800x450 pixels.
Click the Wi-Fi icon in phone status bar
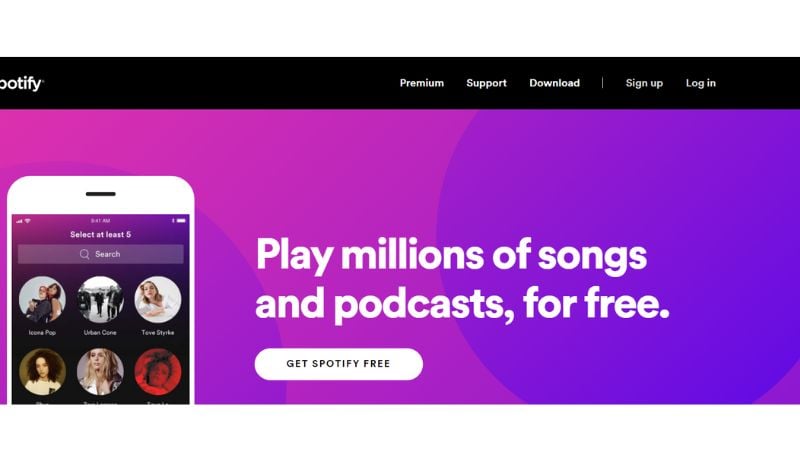tap(28, 221)
